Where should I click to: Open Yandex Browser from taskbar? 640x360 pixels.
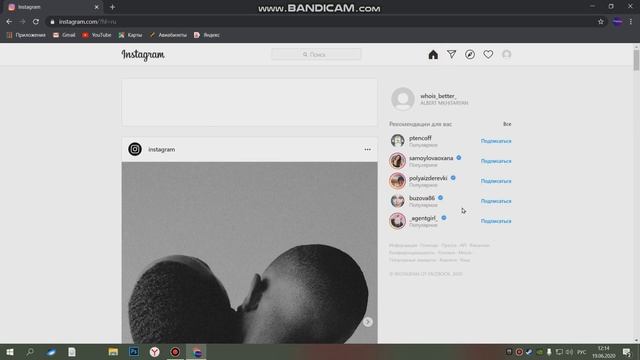[x=155, y=352]
